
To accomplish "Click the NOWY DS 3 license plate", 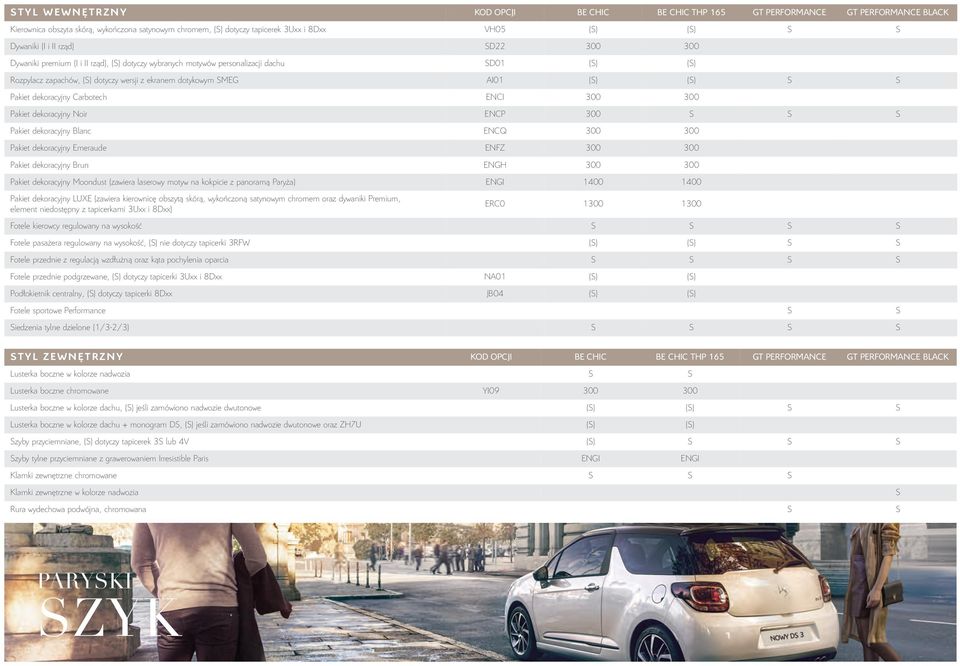I will (x=787, y=636).
